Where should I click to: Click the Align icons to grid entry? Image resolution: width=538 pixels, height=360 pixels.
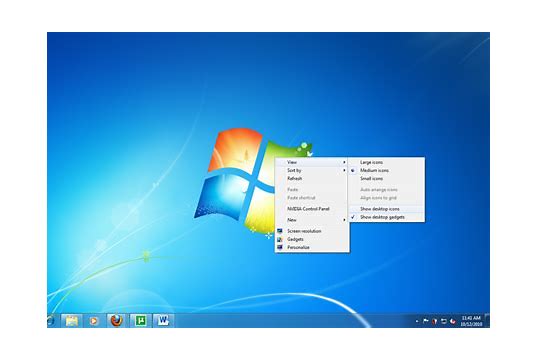point(387,198)
